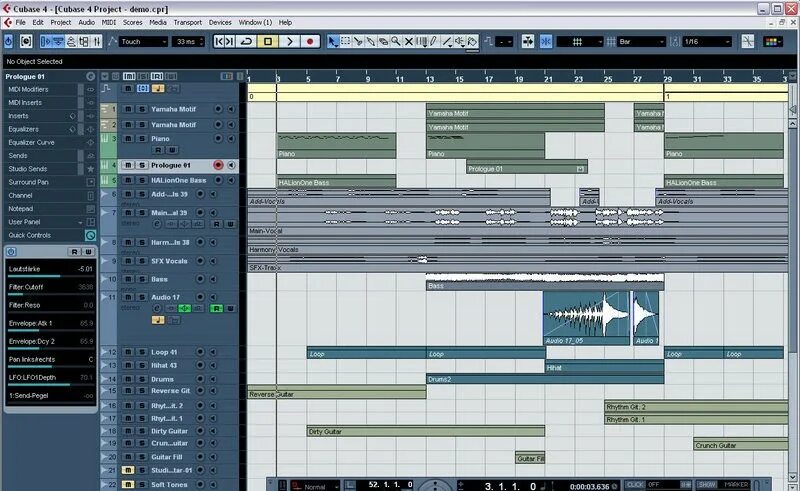Open the File menu

tap(20, 22)
